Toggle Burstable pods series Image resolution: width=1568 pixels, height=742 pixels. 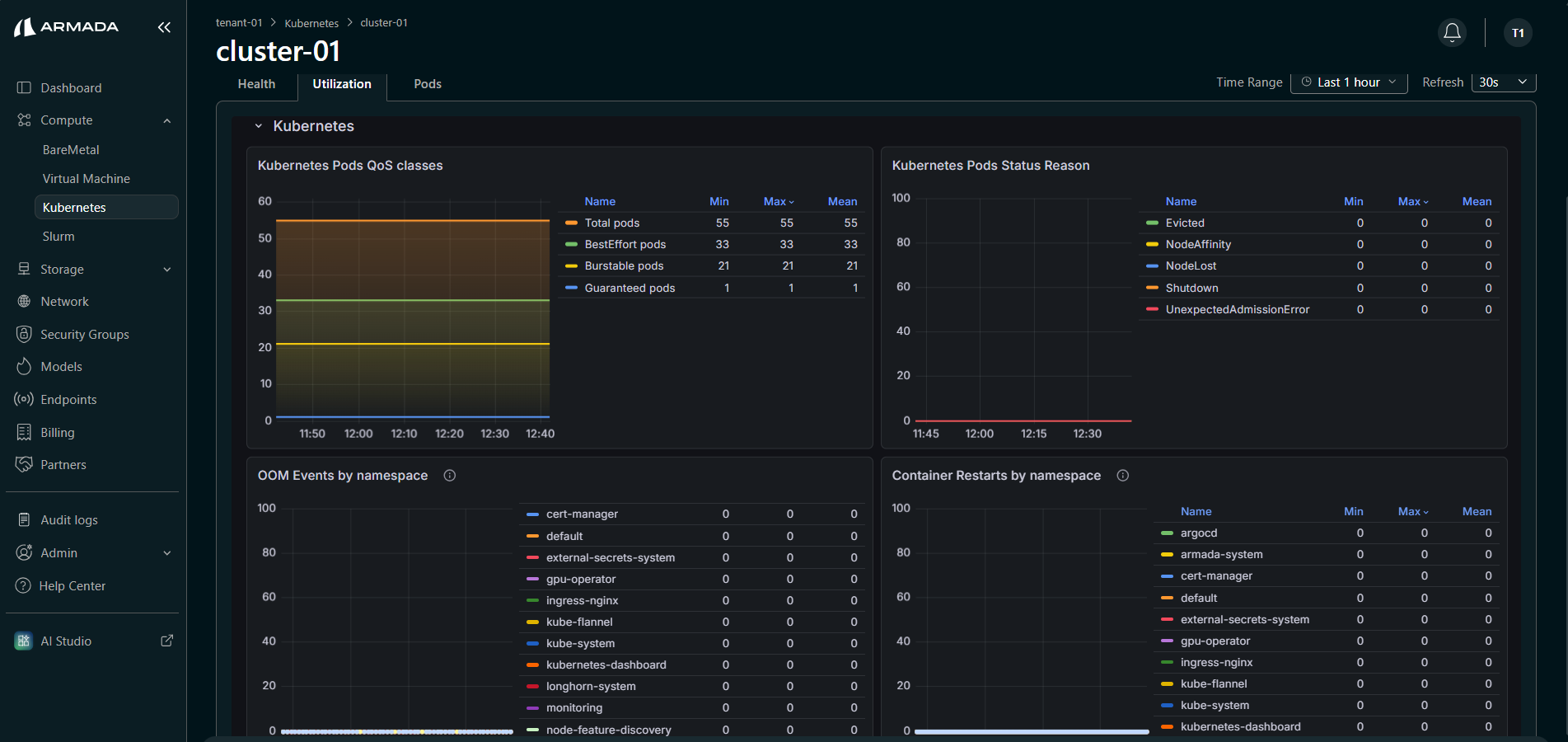[624, 266]
